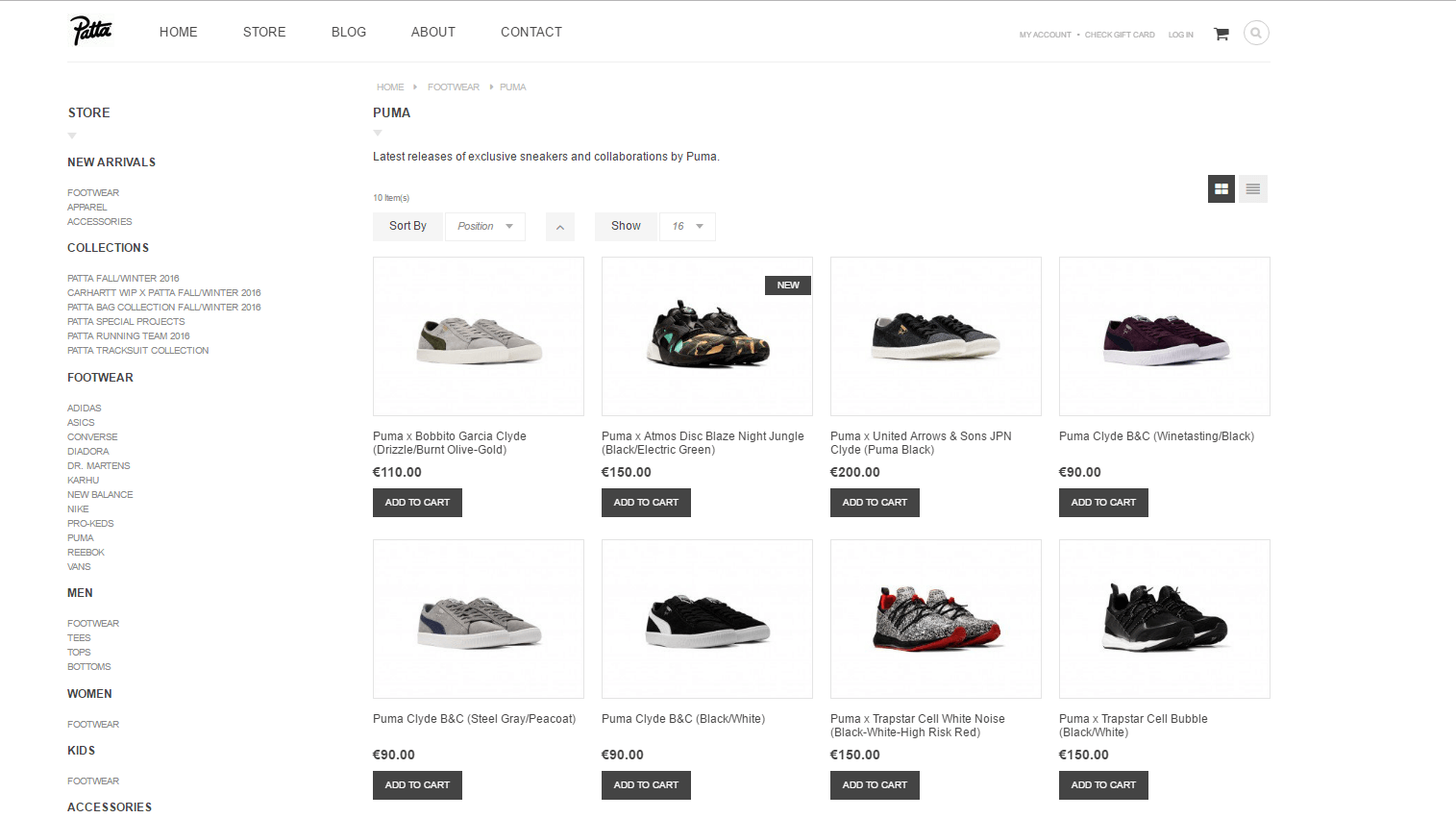
Task: Switch to list view
Action: (x=1253, y=189)
